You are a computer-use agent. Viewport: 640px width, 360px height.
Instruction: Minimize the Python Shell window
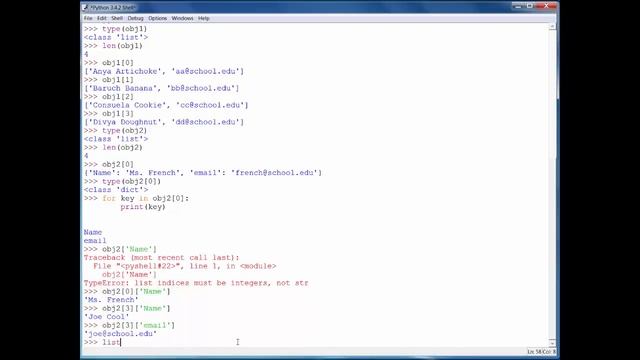point(518,6)
